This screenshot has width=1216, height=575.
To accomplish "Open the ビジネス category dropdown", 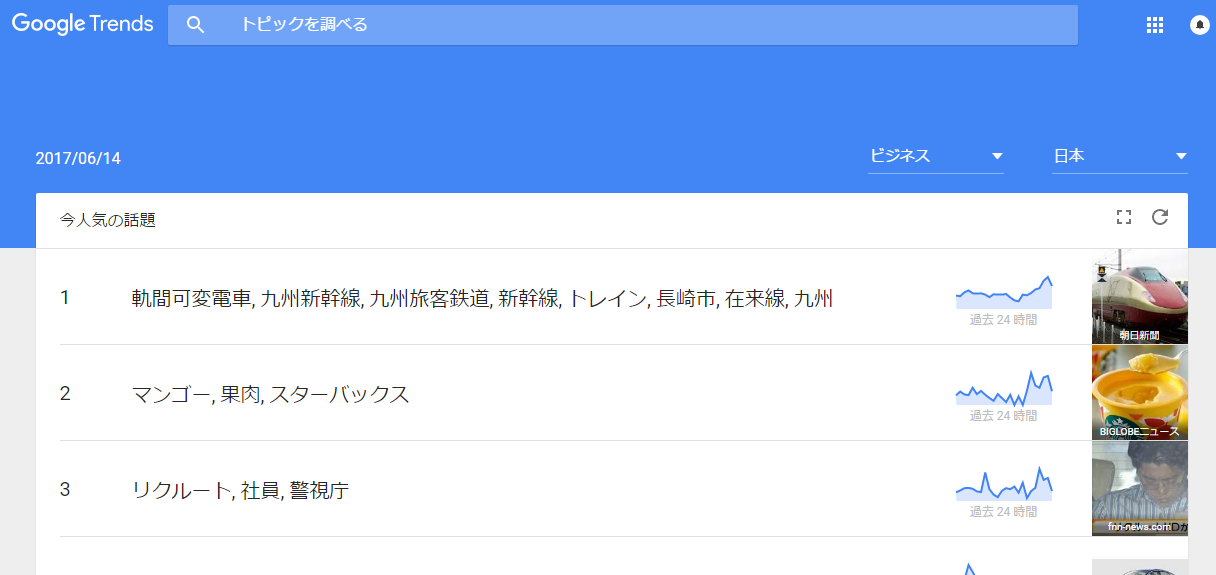I will (x=934, y=156).
